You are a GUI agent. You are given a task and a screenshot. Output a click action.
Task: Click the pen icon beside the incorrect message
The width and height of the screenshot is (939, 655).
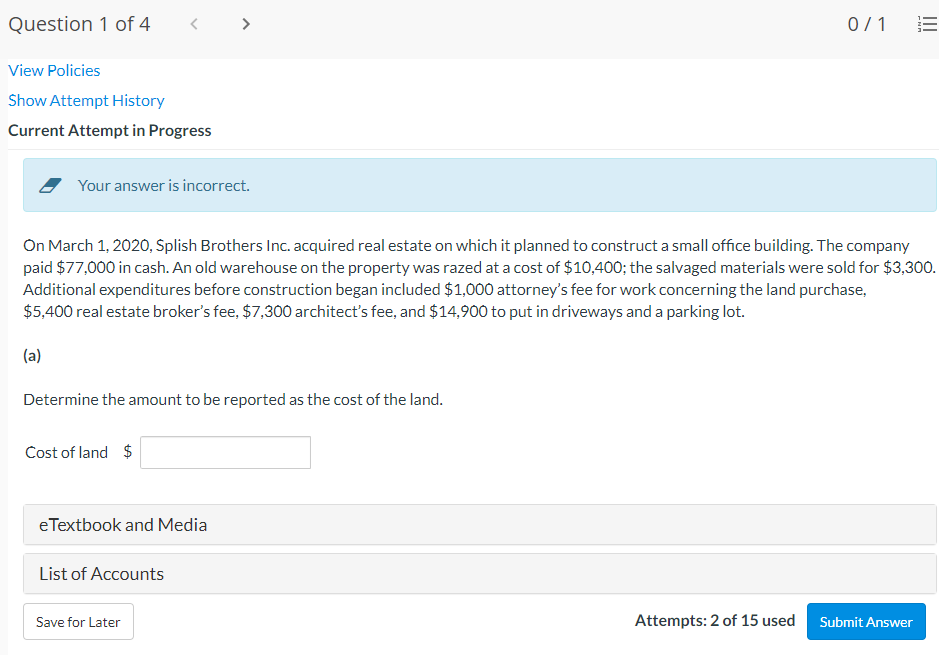click(51, 183)
